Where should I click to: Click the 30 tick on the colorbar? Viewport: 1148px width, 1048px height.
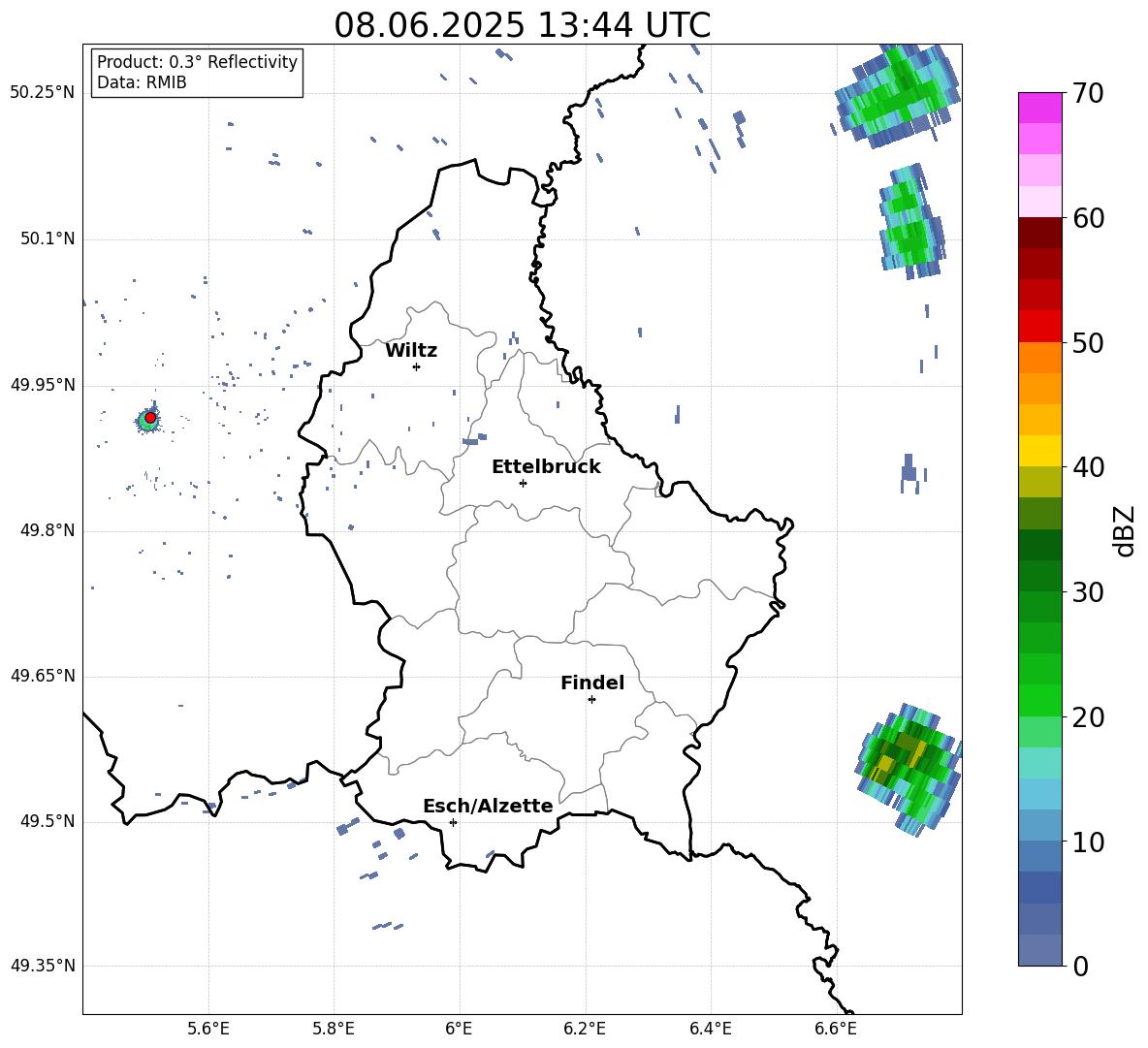point(1088,592)
